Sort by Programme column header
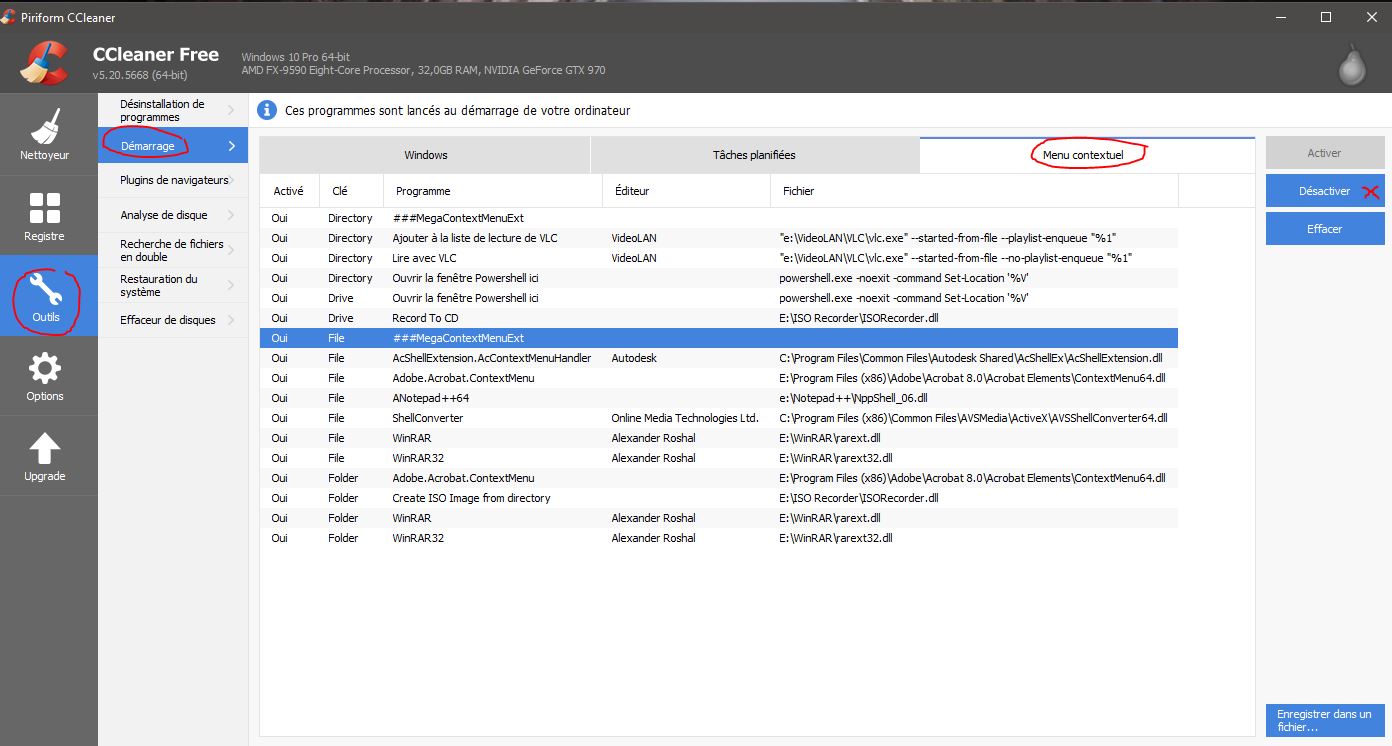This screenshot has width=1392, height=746. click(493, 191)
